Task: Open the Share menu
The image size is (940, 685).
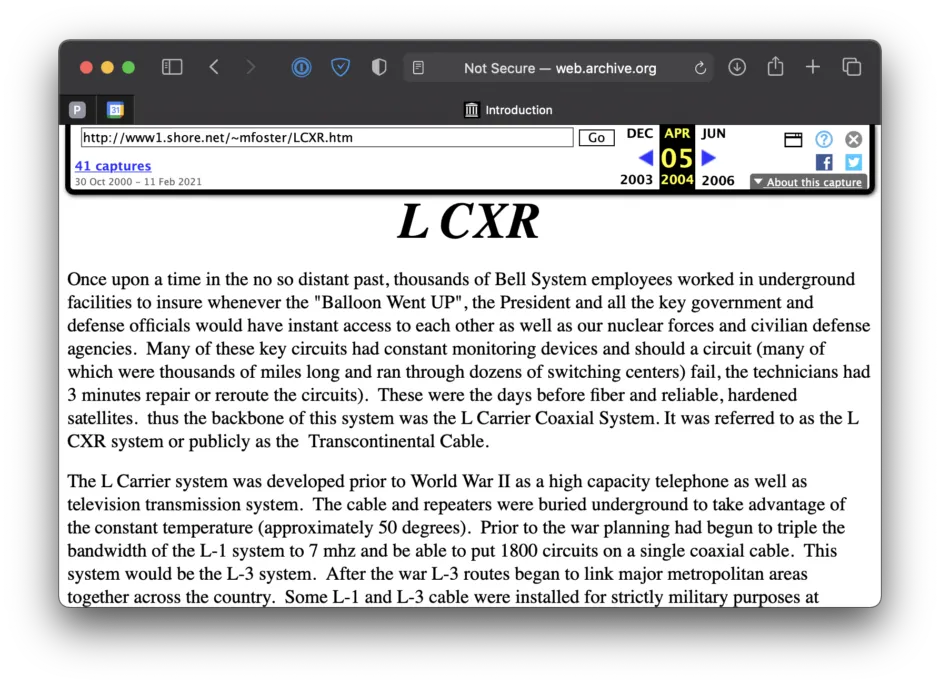Action: click(x=775, y=66)
